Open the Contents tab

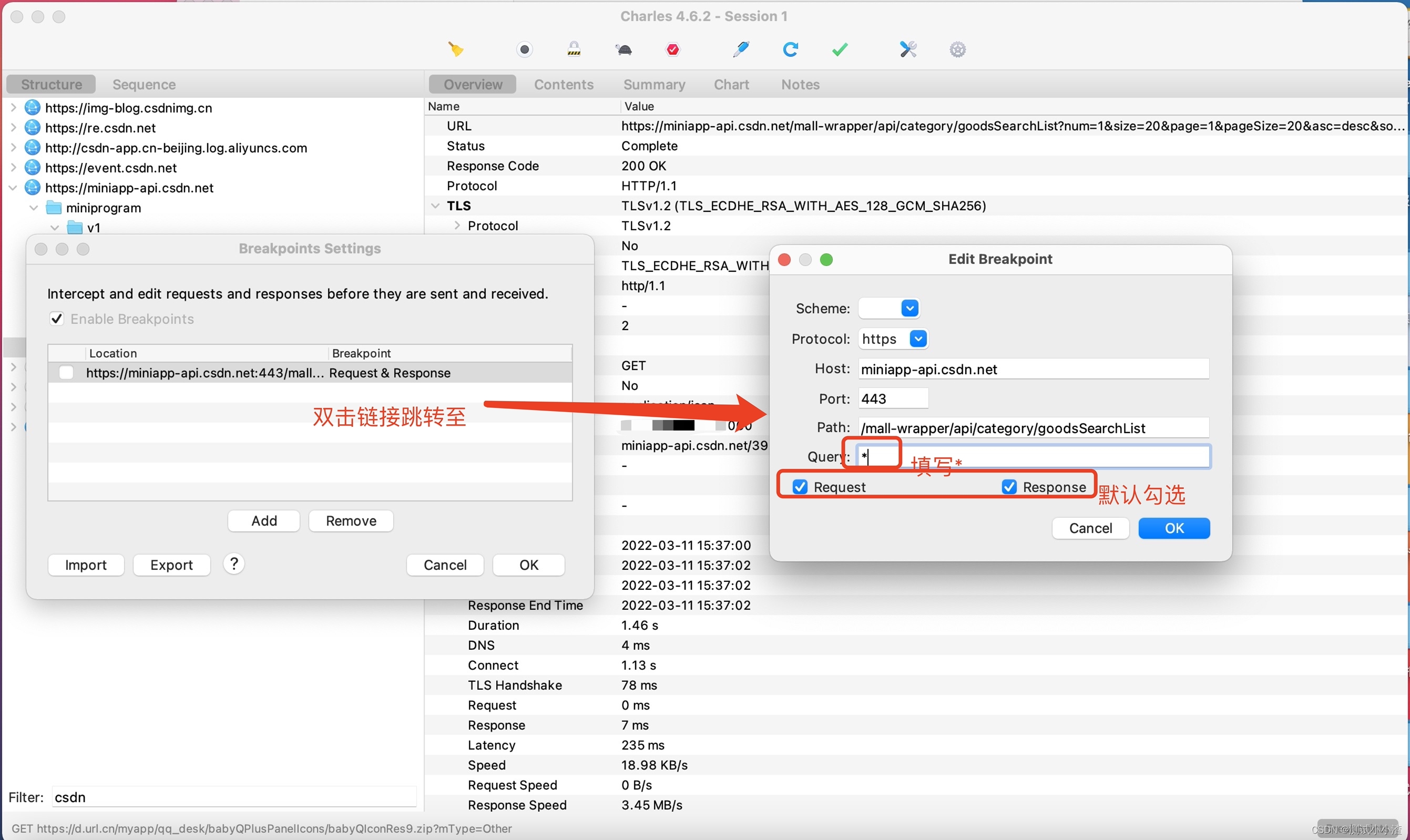(563, 84)
